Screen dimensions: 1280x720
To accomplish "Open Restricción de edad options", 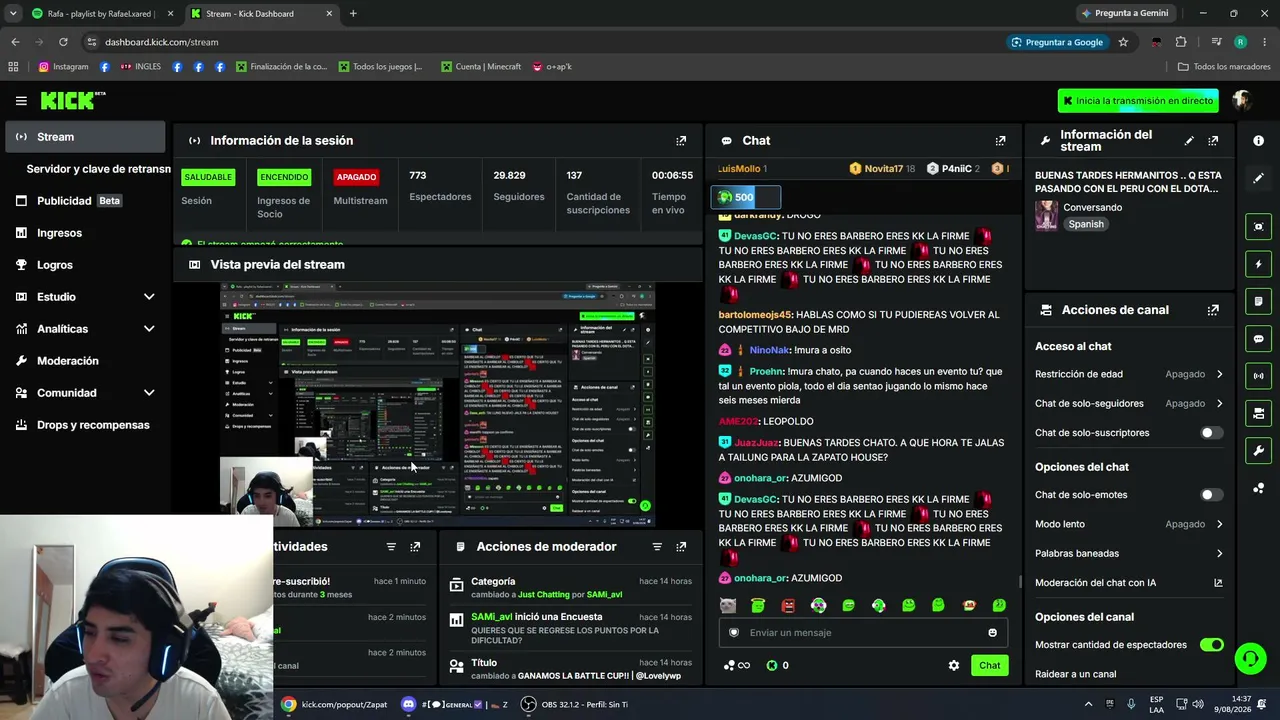I will point(1129,374).
